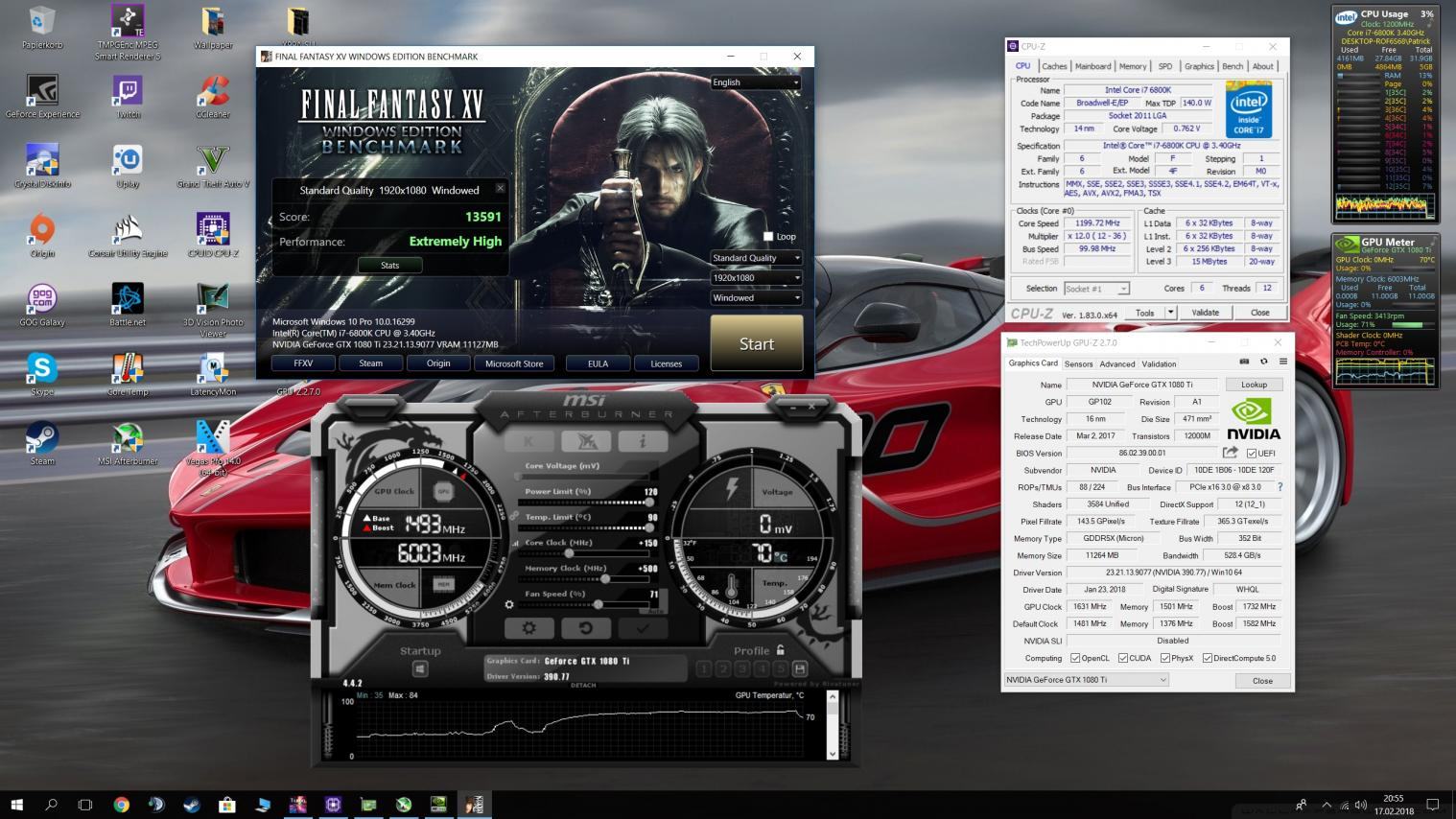The image size is (1456, 819).
Task: Click the GPU-Z refresh icon
Action: tap(1263, 362)
